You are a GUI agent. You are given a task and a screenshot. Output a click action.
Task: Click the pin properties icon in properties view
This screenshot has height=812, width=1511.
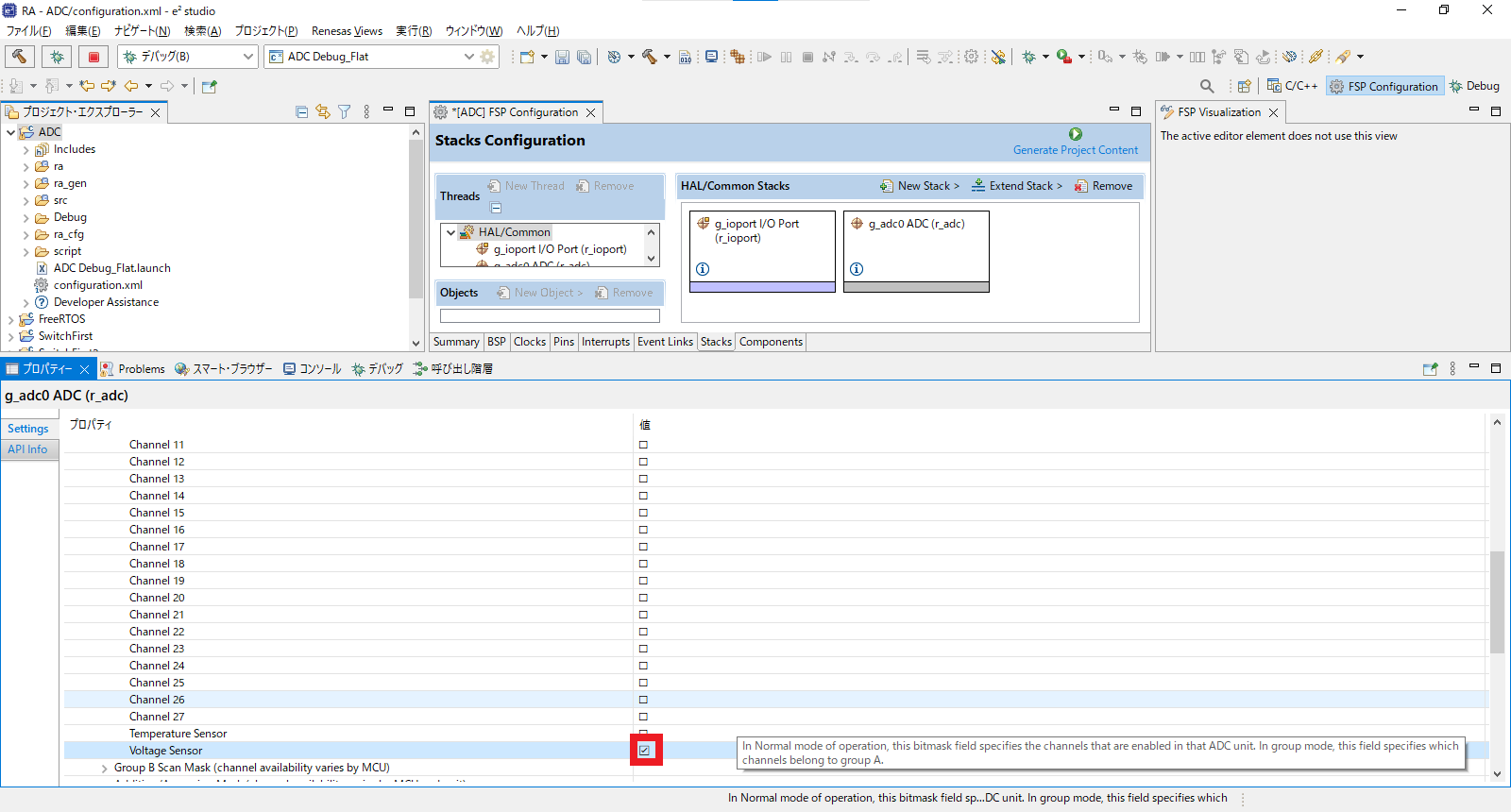coord(1430,368)
